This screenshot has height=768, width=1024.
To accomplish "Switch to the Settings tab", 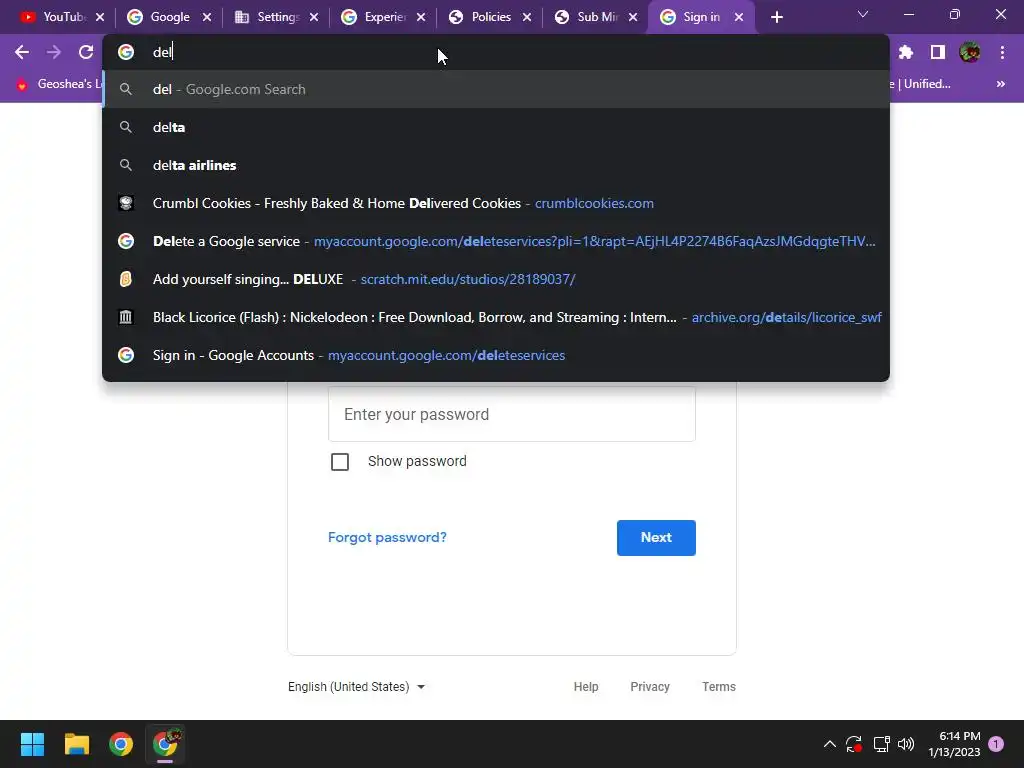I will [x=268, y=17].
